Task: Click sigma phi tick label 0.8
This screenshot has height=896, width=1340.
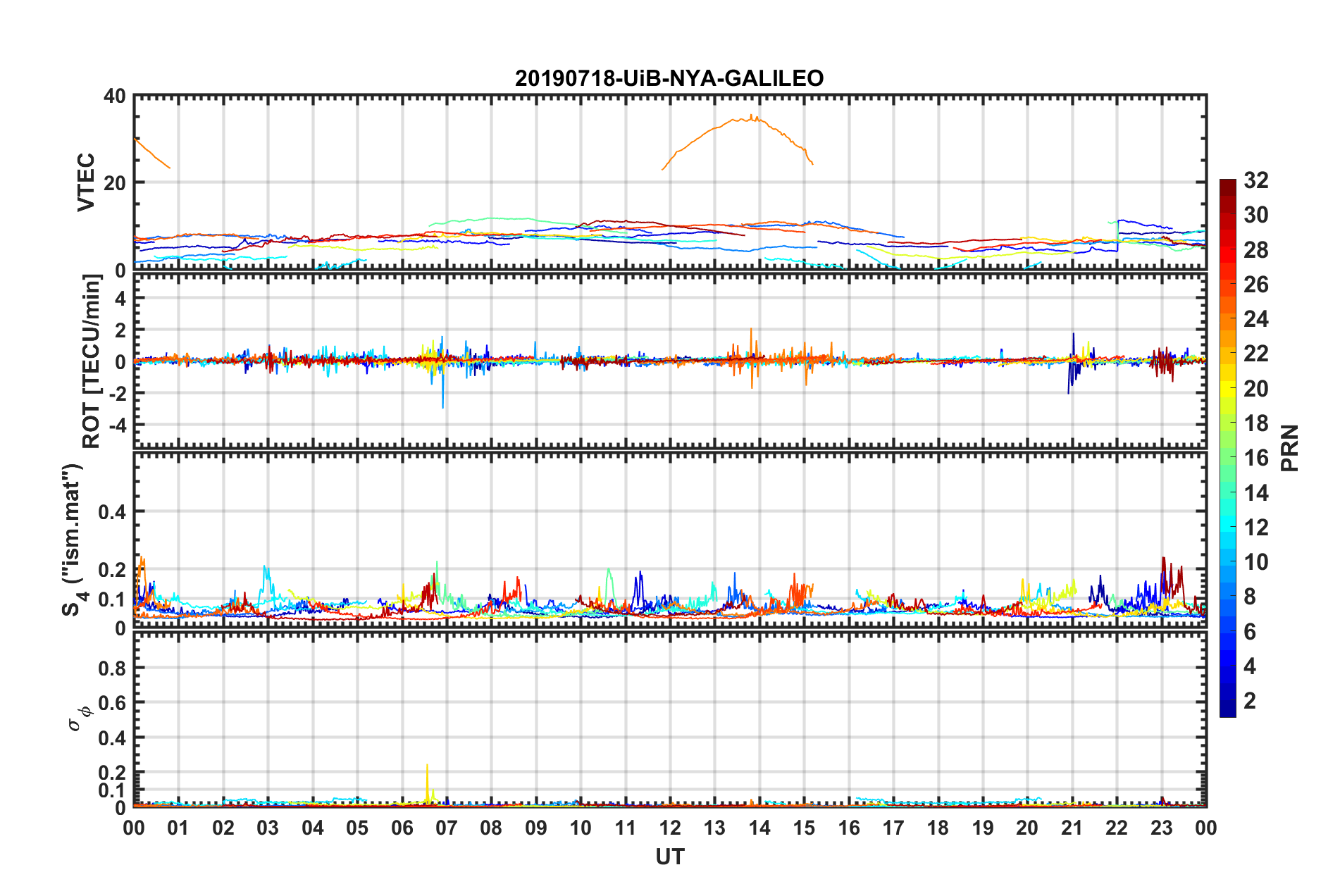Action: click(x=112, y=668)
